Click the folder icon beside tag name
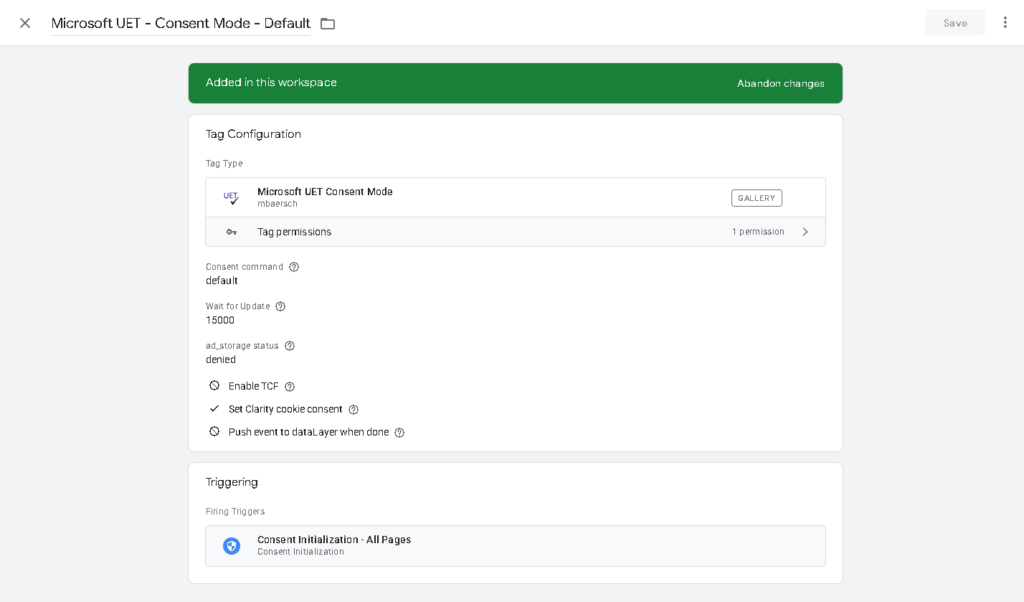The width and height of the screenshot is (1024, 602). [x=327, y=23]
